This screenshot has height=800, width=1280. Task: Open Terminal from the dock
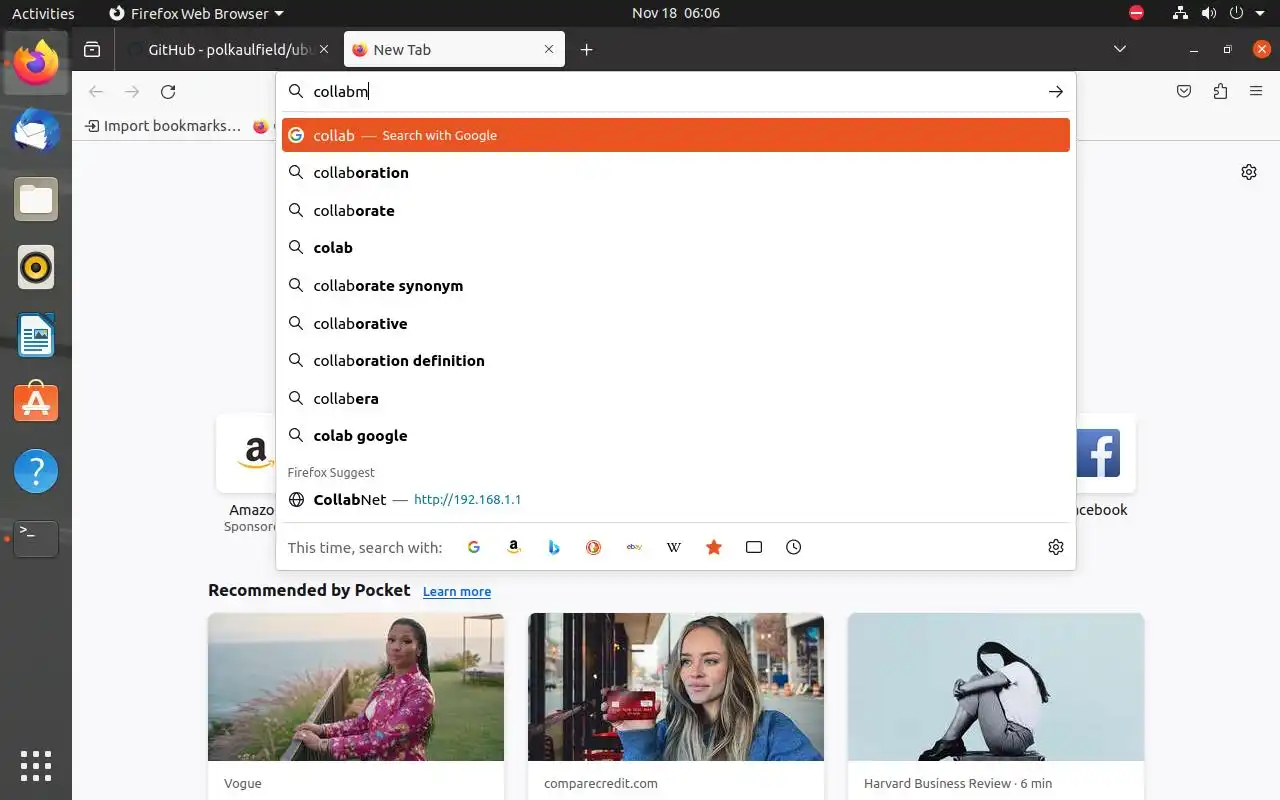[x=36, y=539]
